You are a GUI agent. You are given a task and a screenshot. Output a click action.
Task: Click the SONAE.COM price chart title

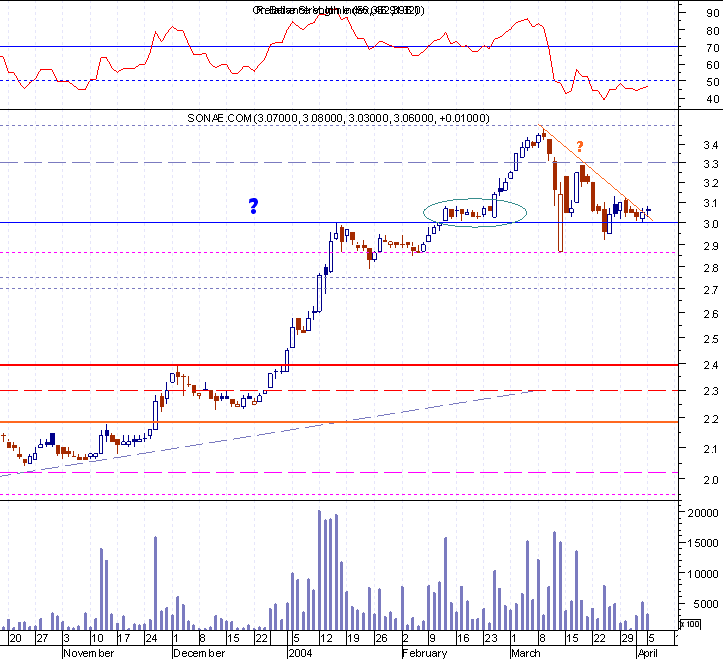coord(338,118)
